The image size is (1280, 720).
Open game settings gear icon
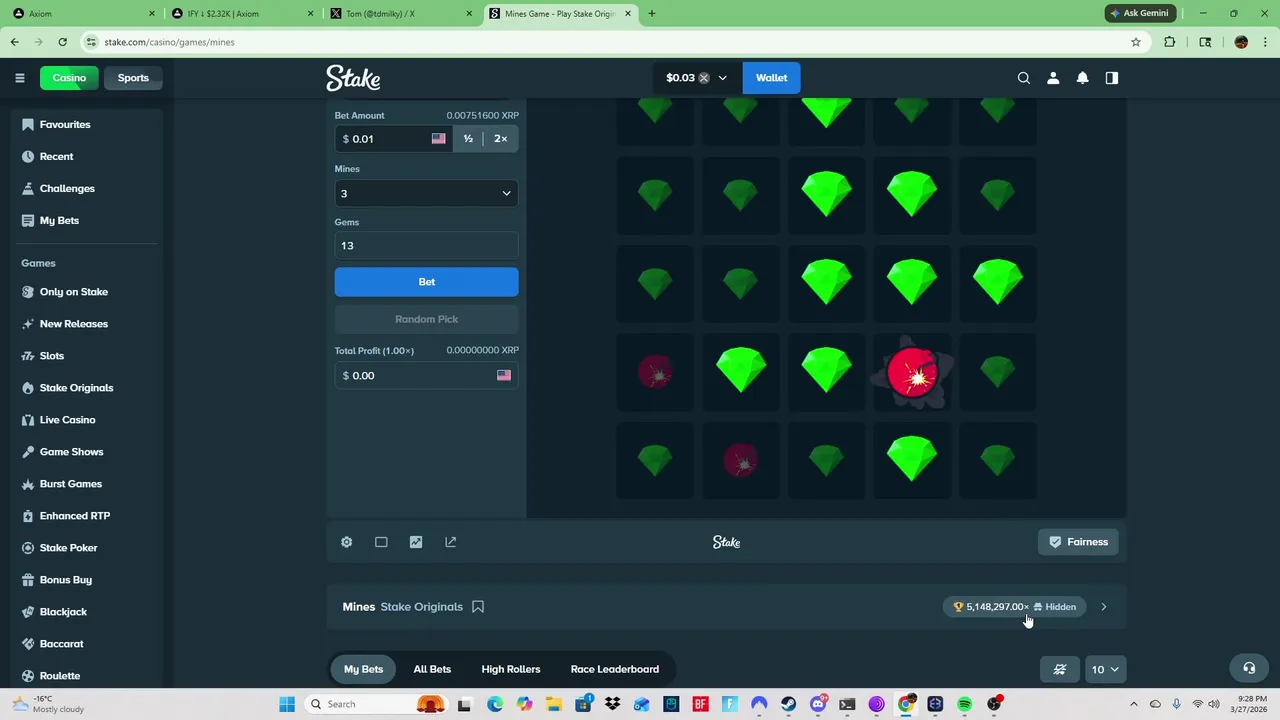346,542
